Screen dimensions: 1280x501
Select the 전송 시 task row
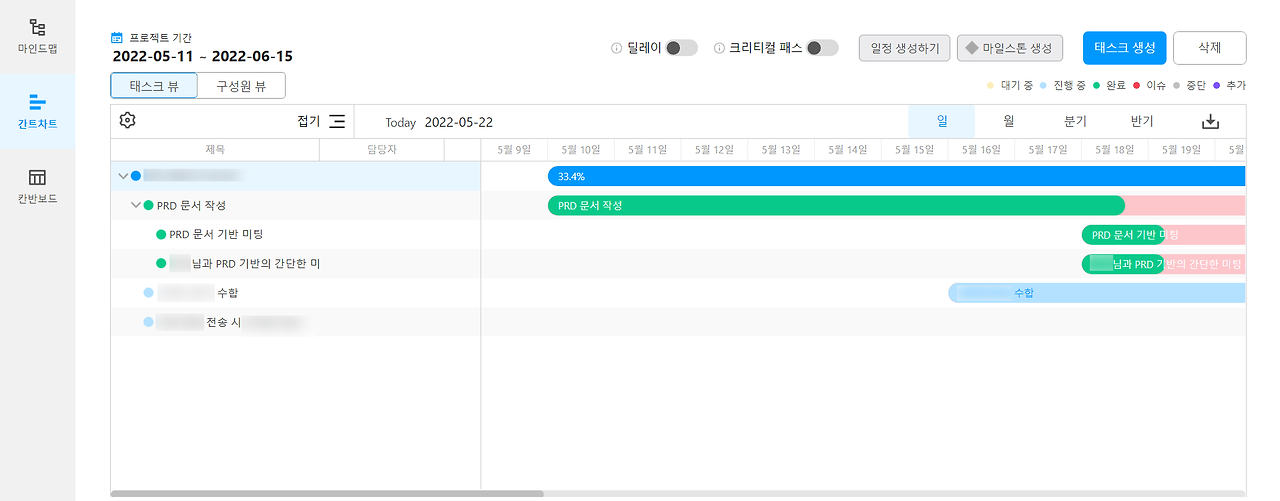[x=296, y=322]
